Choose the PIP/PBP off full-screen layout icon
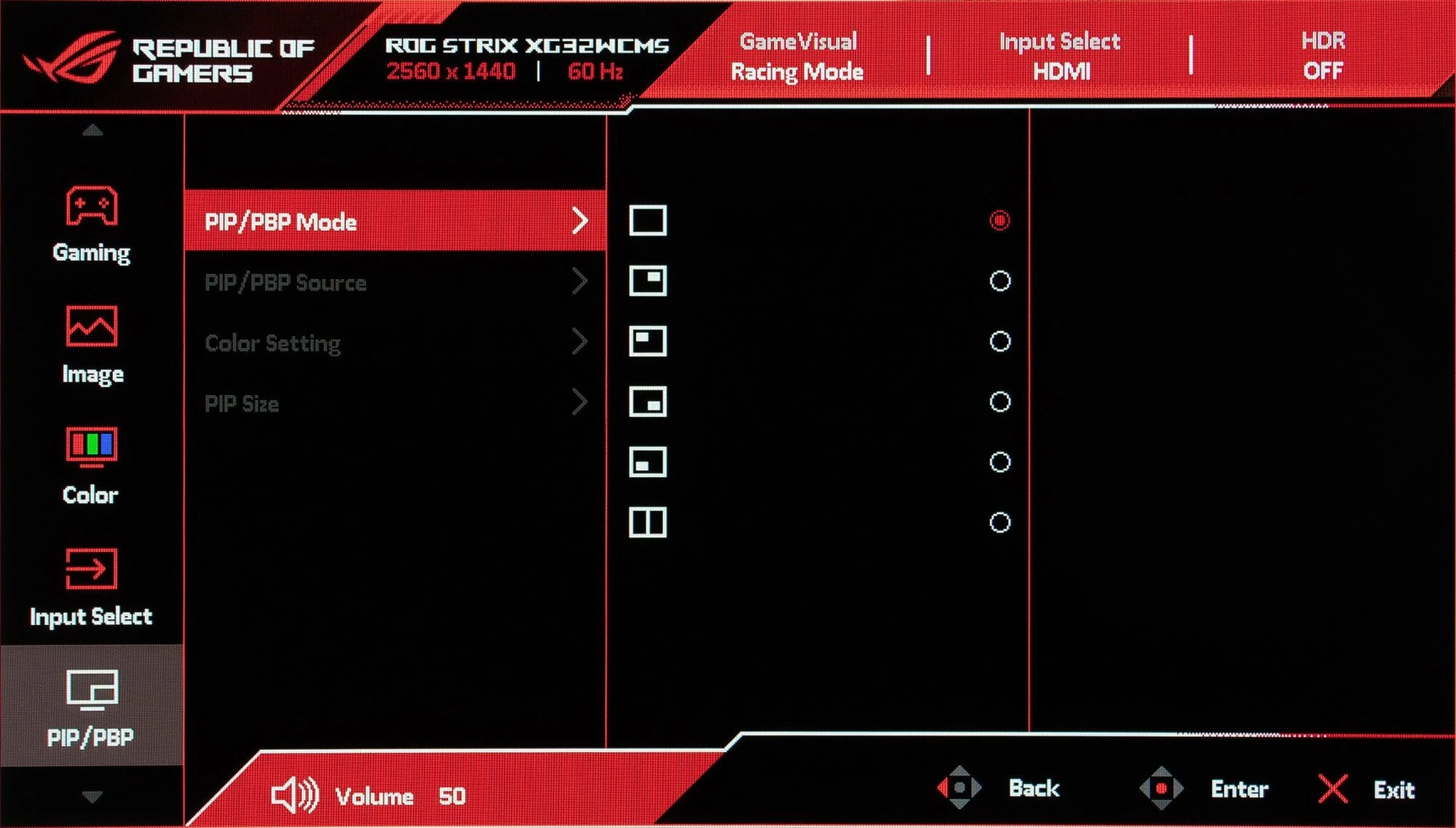The width and height of the screenshot is (1456, 828). pos(648,221)
